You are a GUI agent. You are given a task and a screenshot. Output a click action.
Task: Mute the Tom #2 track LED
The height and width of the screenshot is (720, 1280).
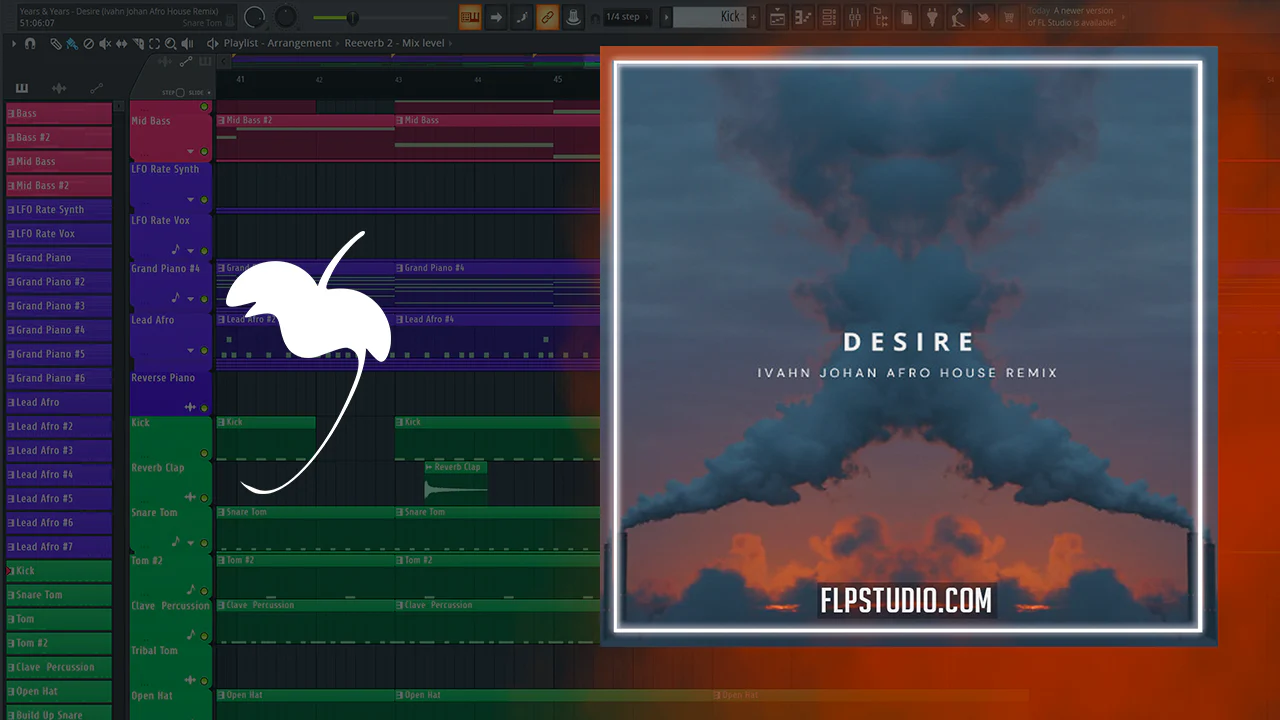pos(204,592)
